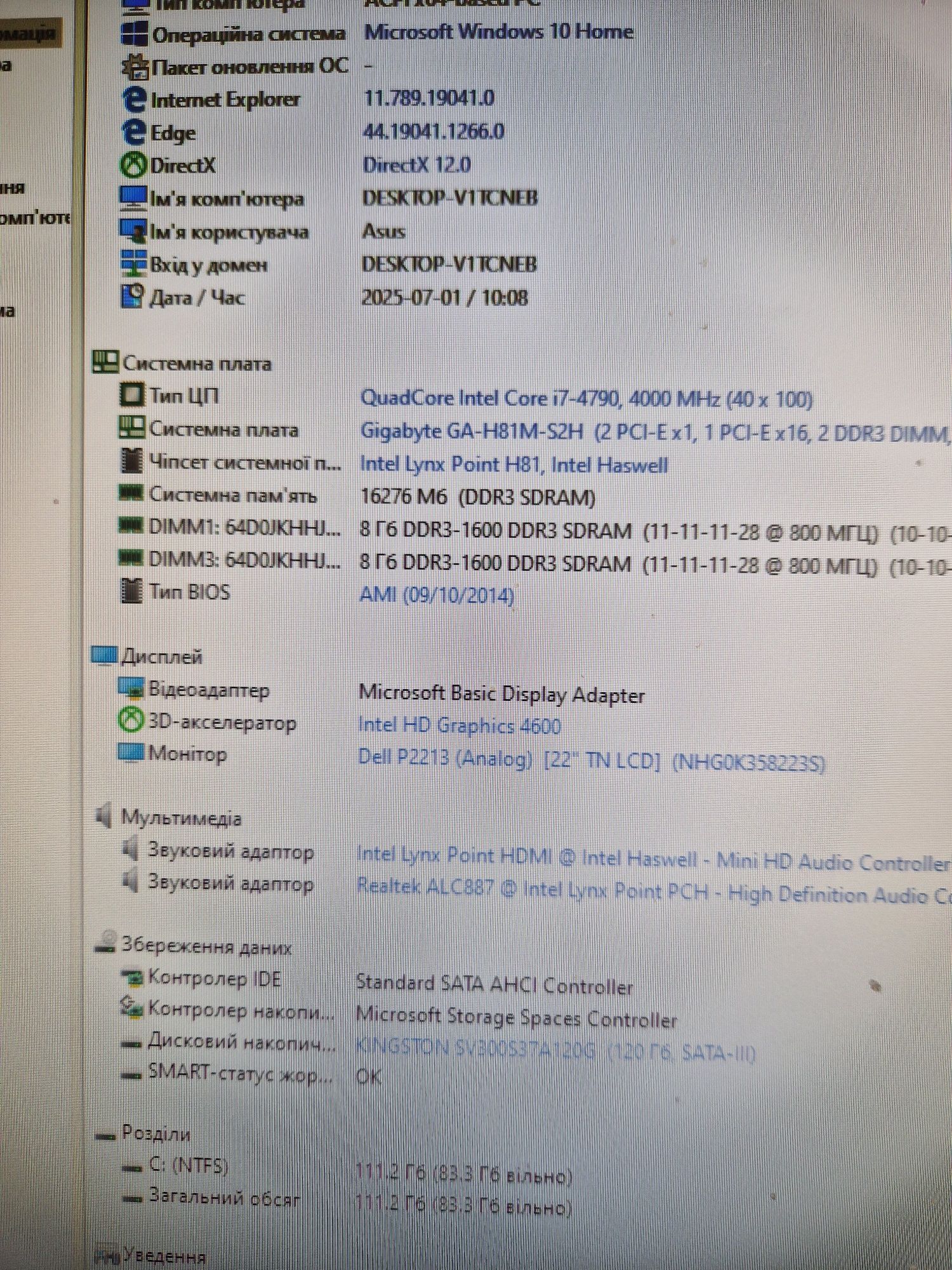952x1270 pixels.
Task: Click the monitor icon beside Монітор
Action: pos(131,752)
